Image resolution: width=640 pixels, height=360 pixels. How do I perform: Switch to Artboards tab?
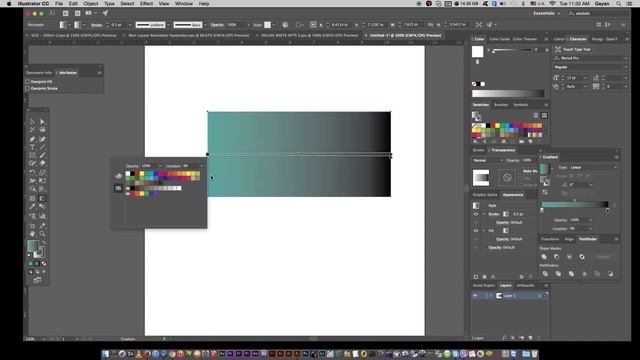coord(525,286)
